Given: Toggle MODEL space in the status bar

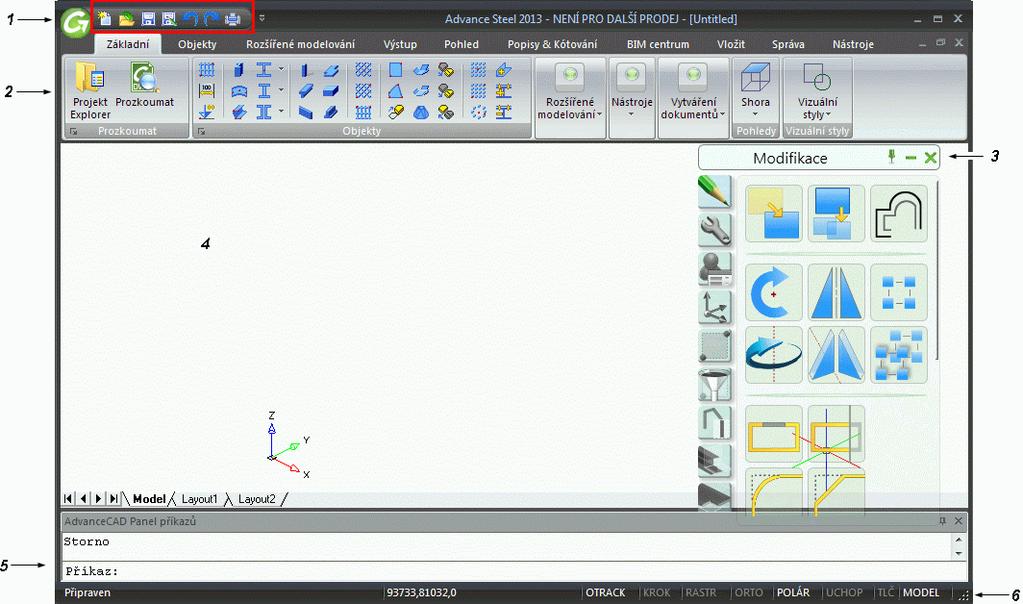Looking at the screenshot, I should tap(921, 593).
